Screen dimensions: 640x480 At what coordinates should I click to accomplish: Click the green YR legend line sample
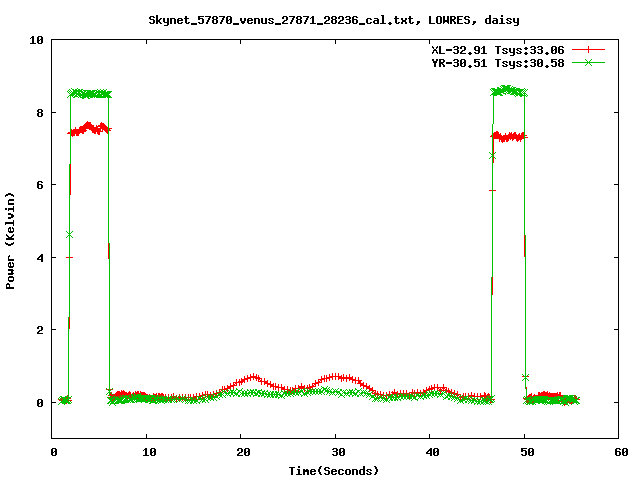(588, 62)
